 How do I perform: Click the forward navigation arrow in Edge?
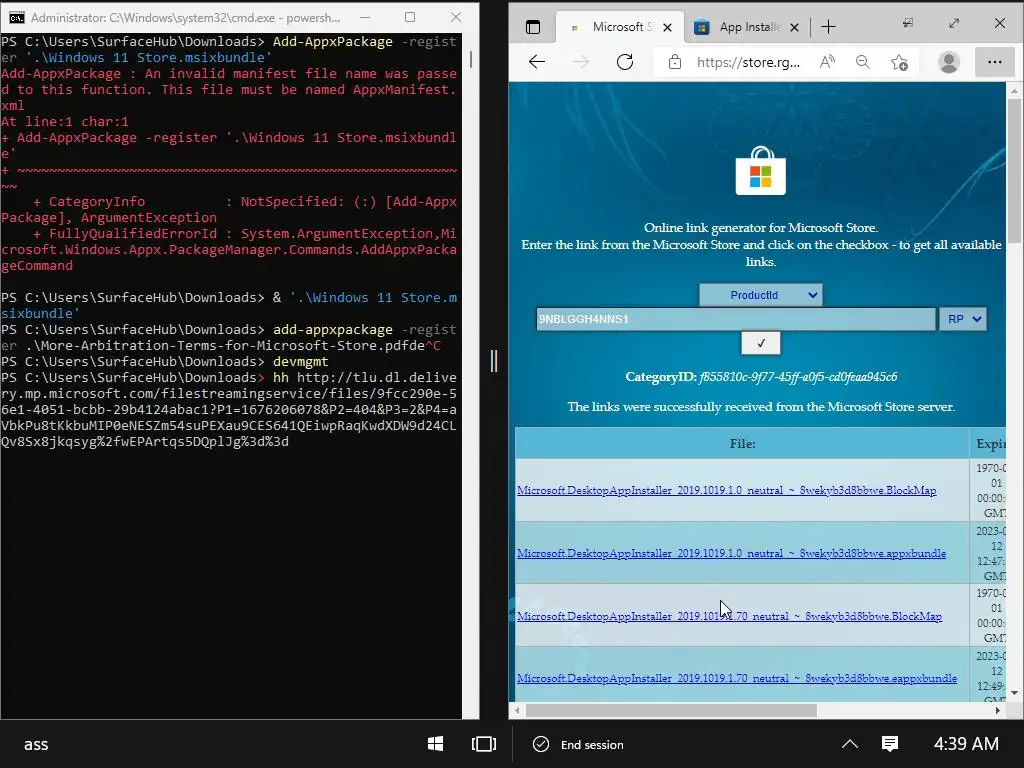tap(581, 62)
